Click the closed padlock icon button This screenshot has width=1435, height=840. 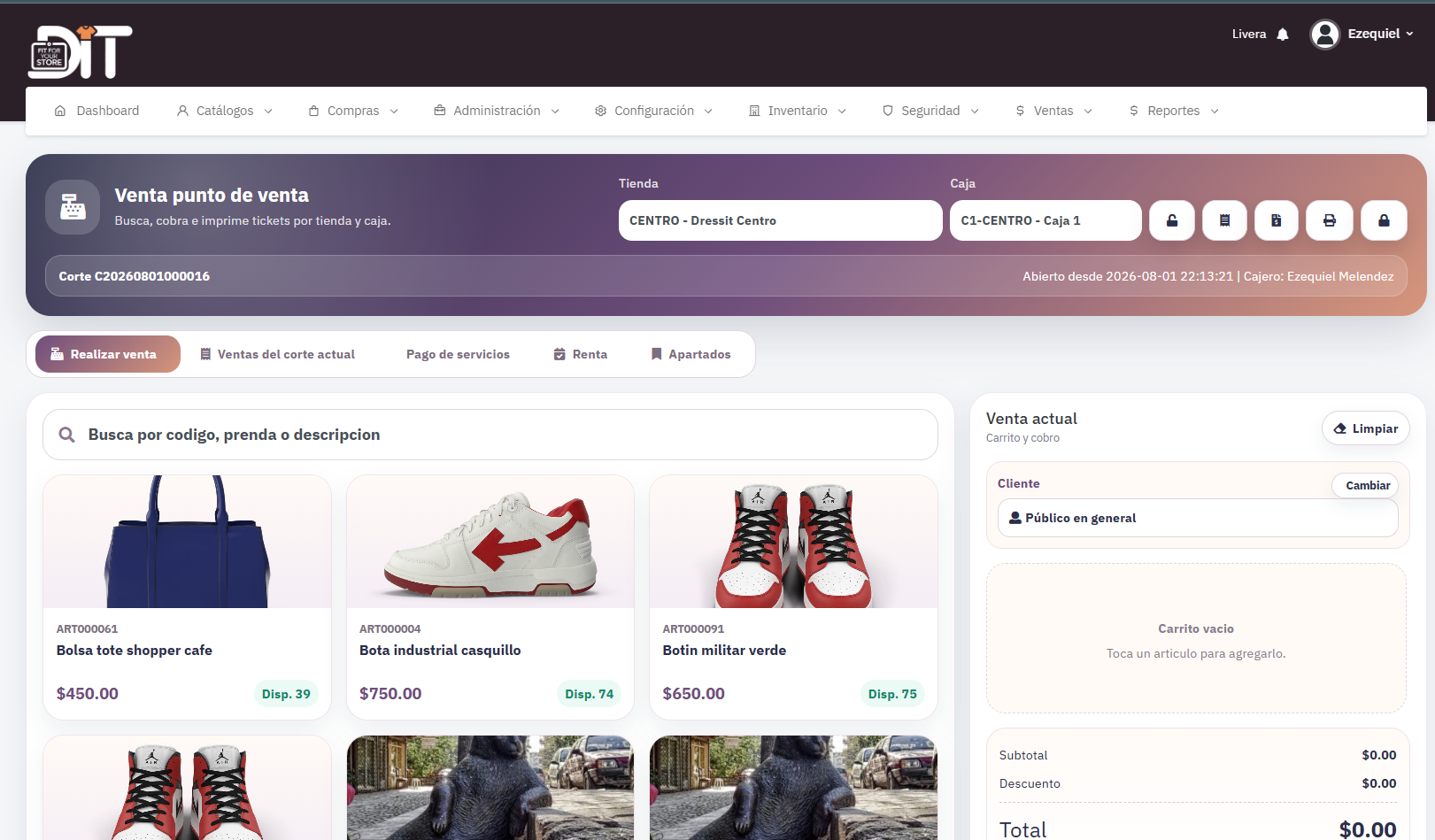(x=1384, y=220)
